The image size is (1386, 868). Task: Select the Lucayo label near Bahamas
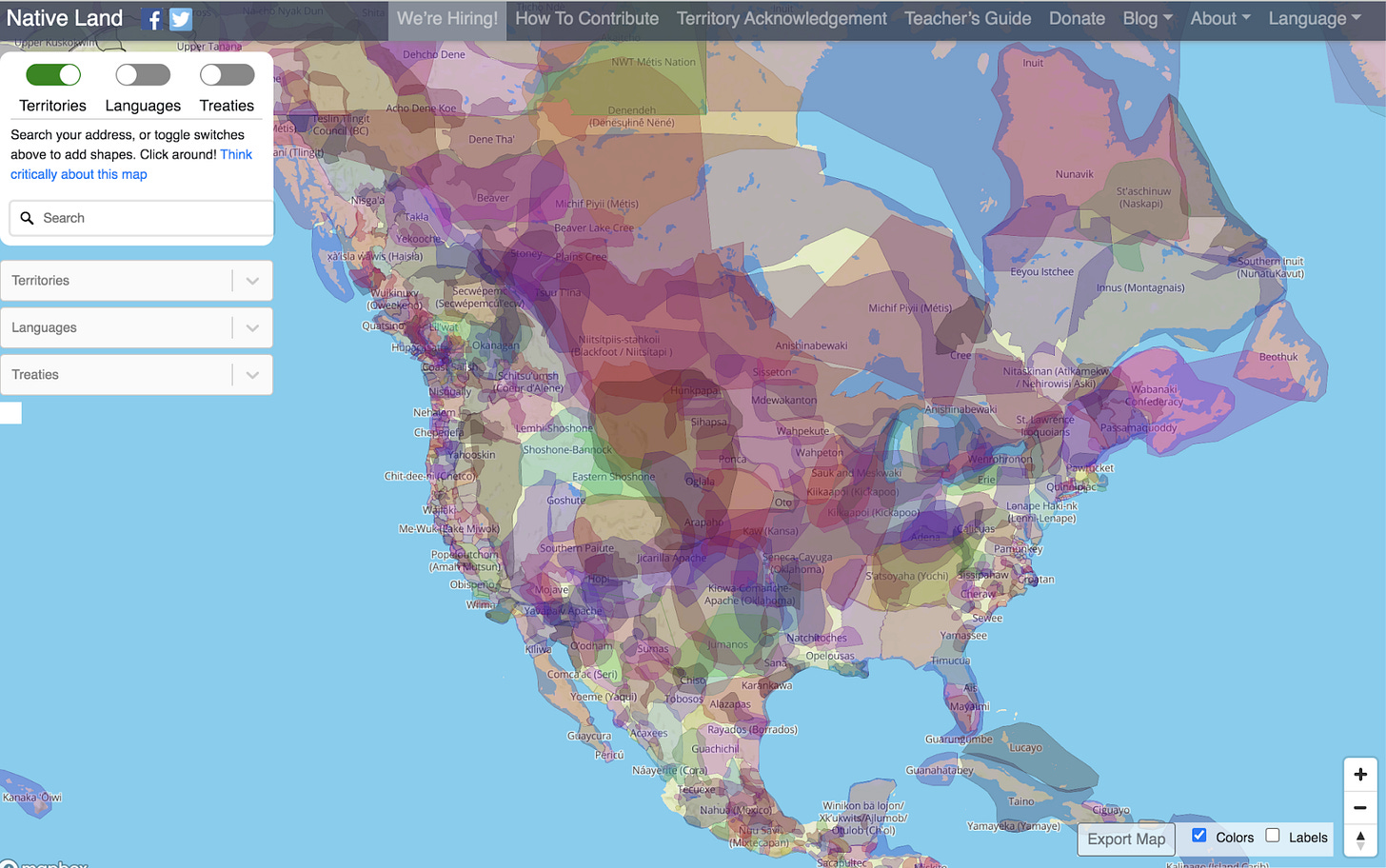[1025, 748]
